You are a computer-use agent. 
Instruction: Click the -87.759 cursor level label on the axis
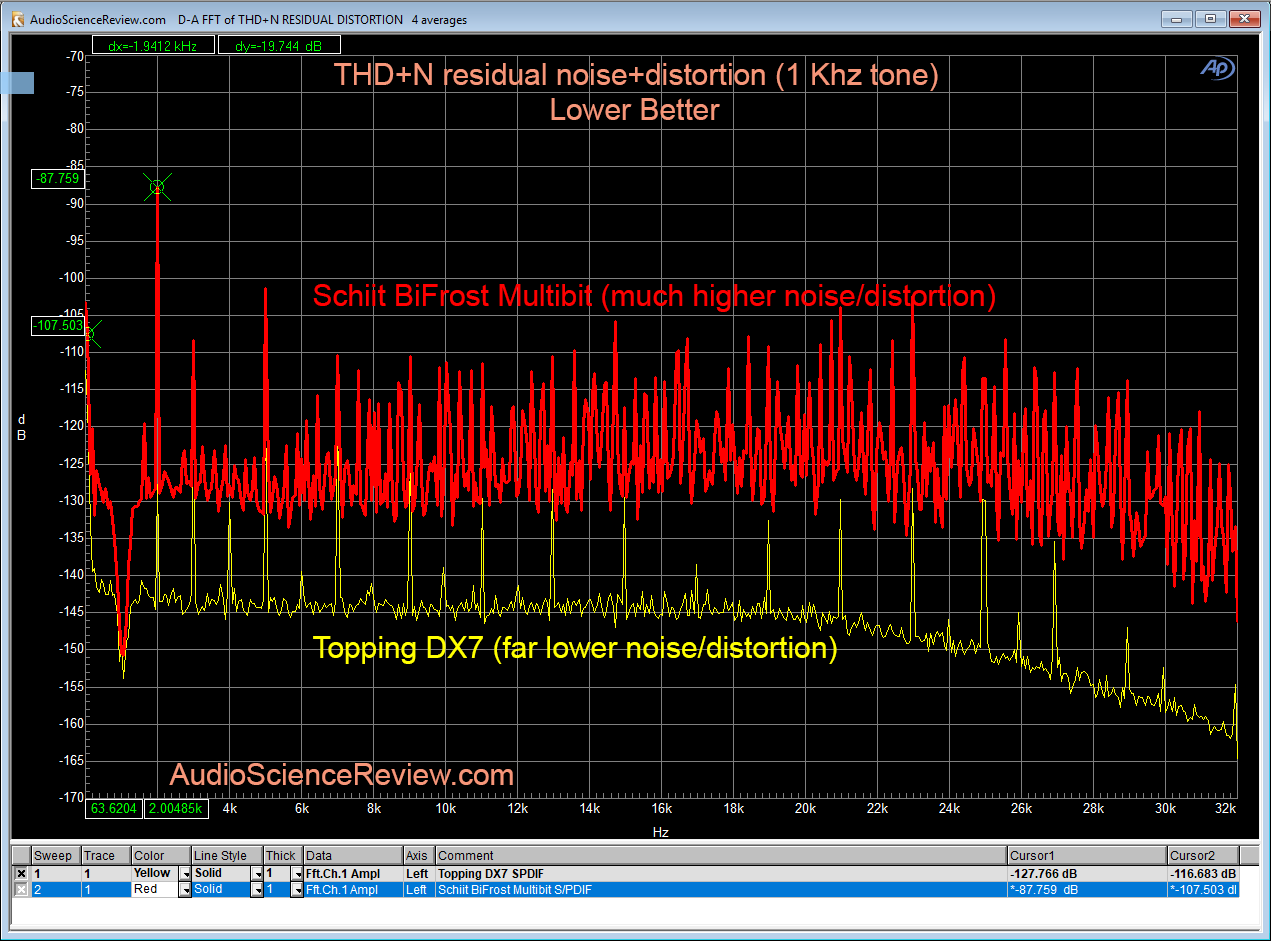[59, 179]
